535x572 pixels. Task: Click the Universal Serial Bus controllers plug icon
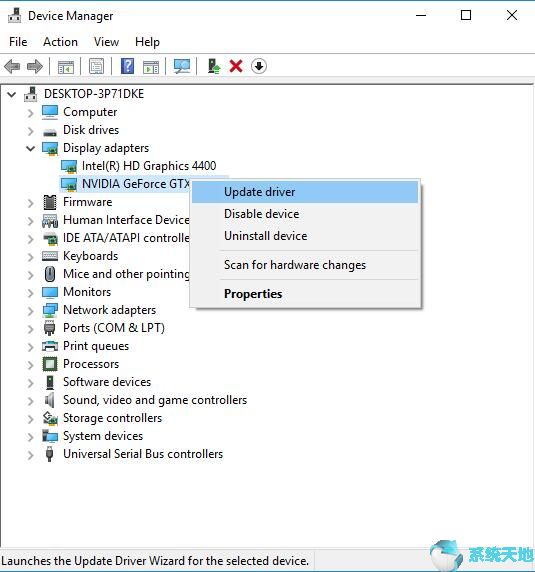[50, 454]
